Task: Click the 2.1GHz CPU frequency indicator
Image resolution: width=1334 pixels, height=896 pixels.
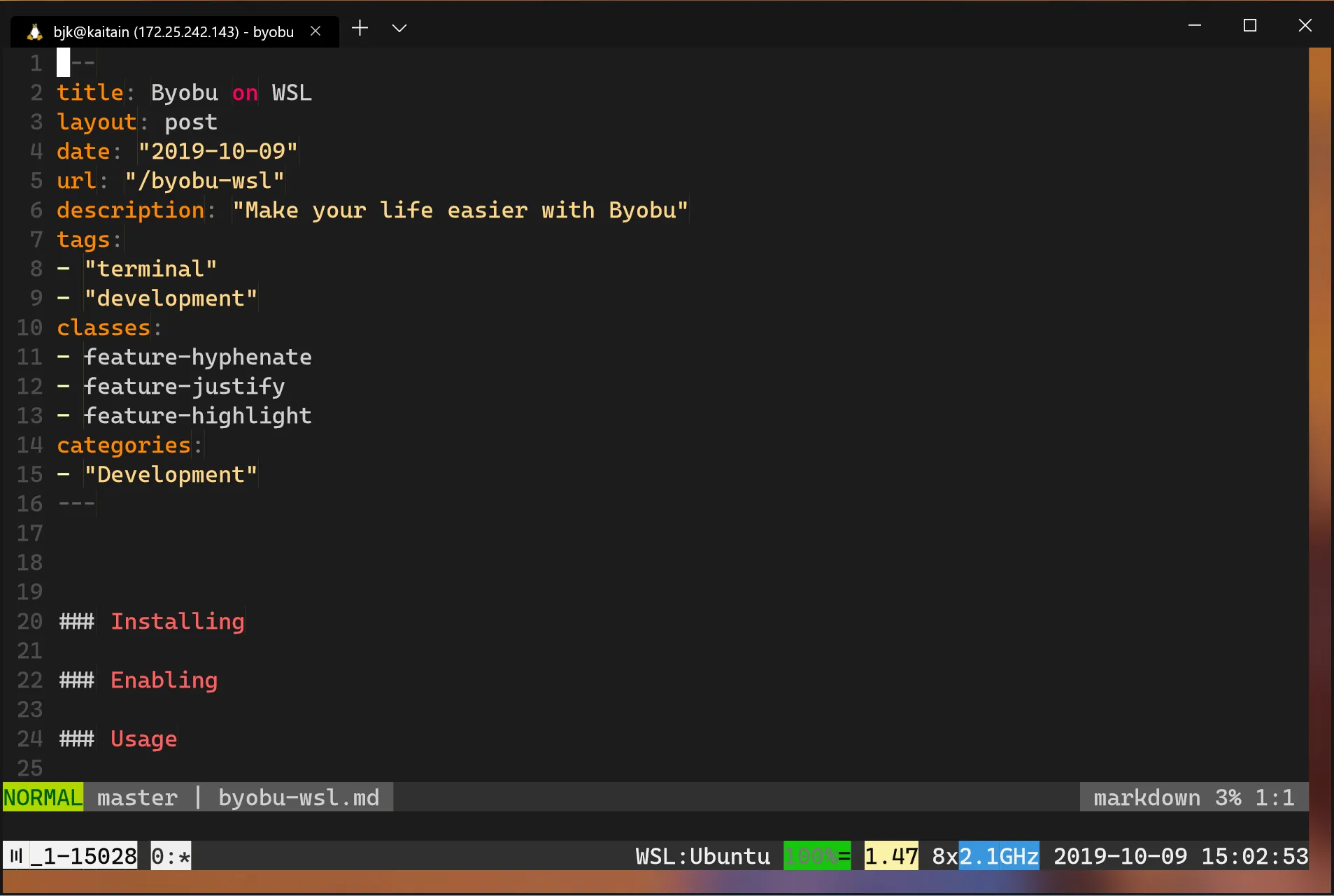Action: tap(999, 856)
